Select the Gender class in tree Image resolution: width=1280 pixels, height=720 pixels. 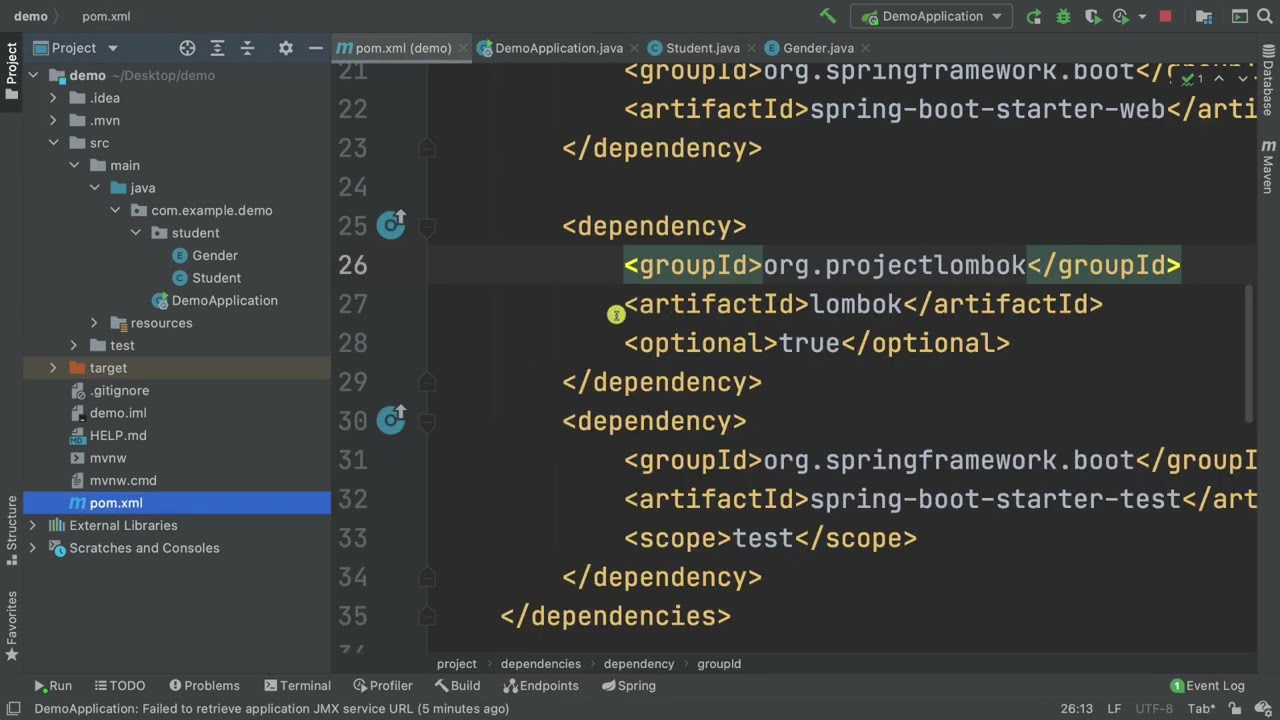point(206,256)
